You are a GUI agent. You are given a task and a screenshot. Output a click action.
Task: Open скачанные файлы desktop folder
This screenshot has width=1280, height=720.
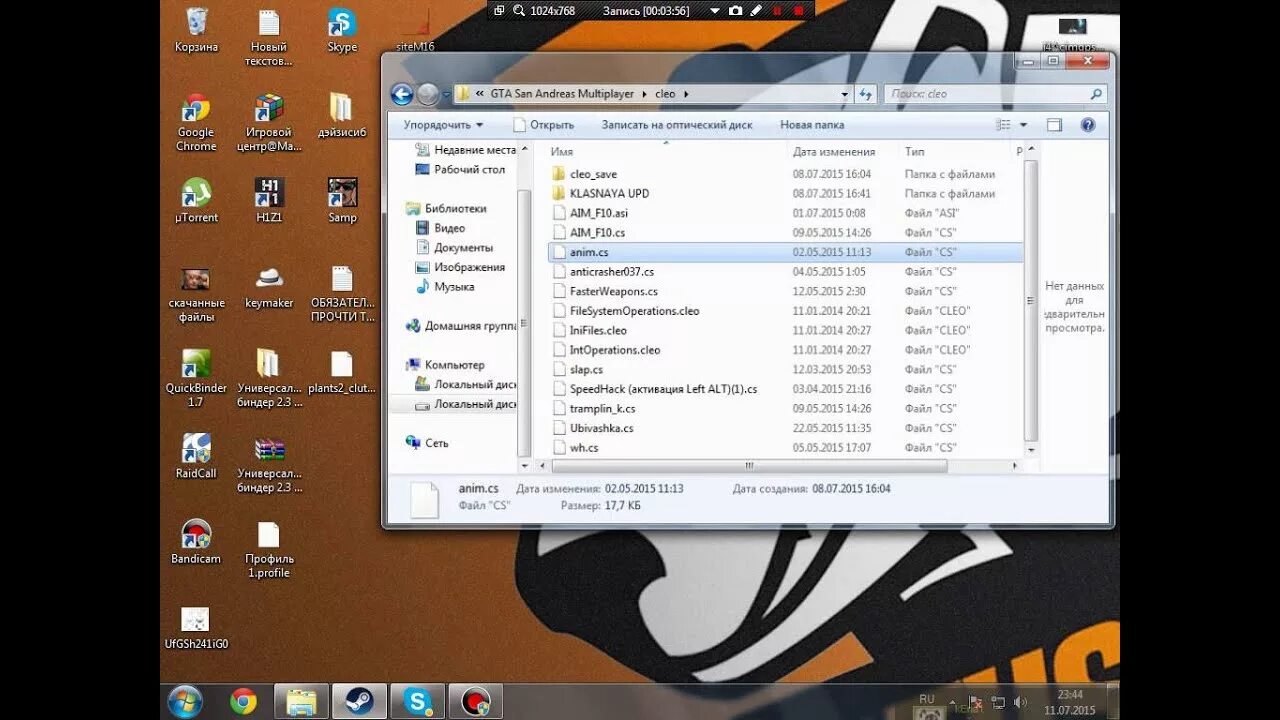click(196, 294)
